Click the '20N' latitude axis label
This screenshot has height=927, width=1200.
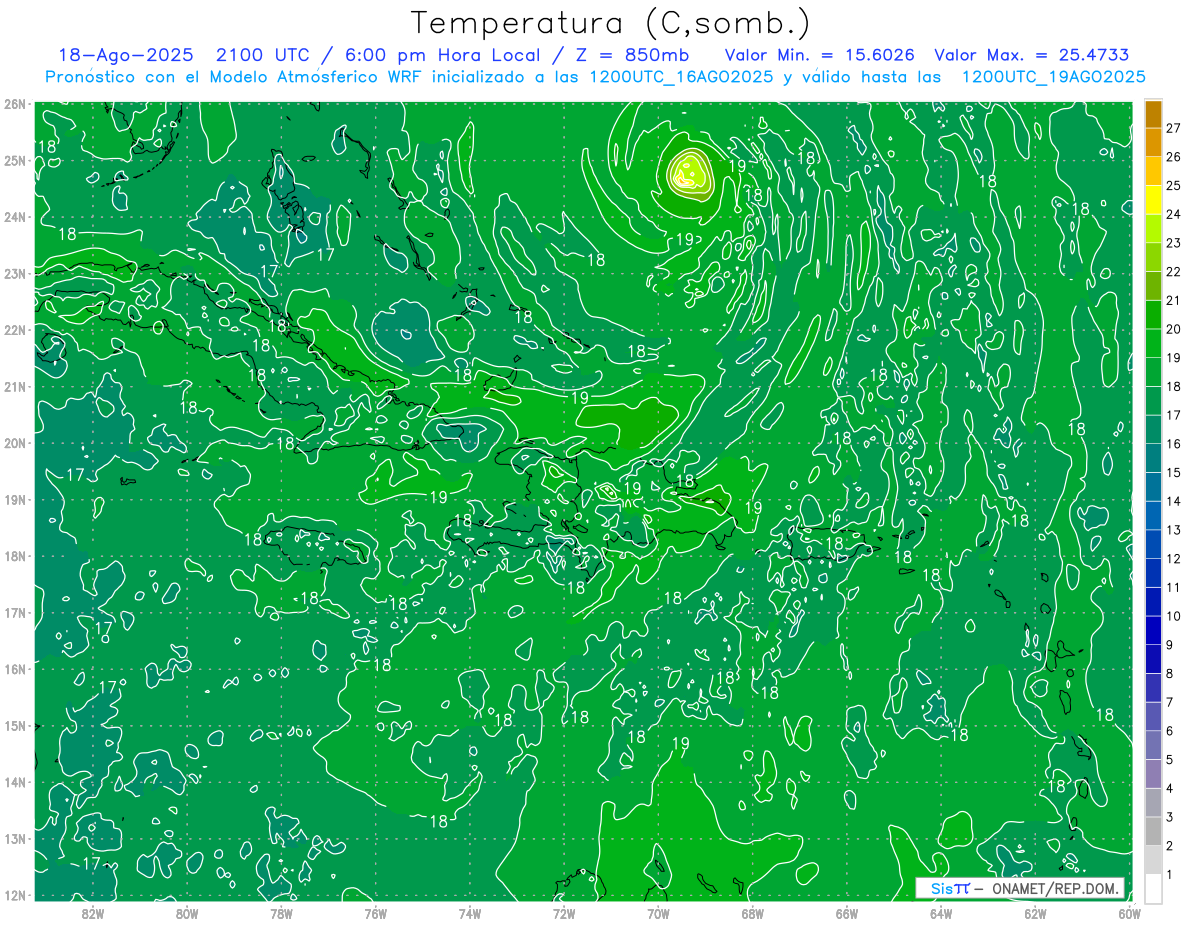[14, 443]
